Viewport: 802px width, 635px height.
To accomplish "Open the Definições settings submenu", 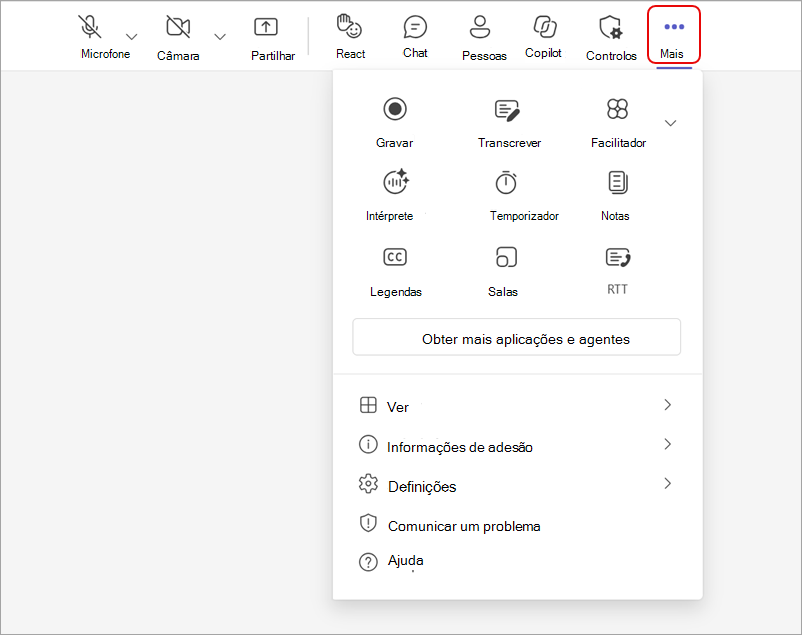I will (x=517, y=486).
